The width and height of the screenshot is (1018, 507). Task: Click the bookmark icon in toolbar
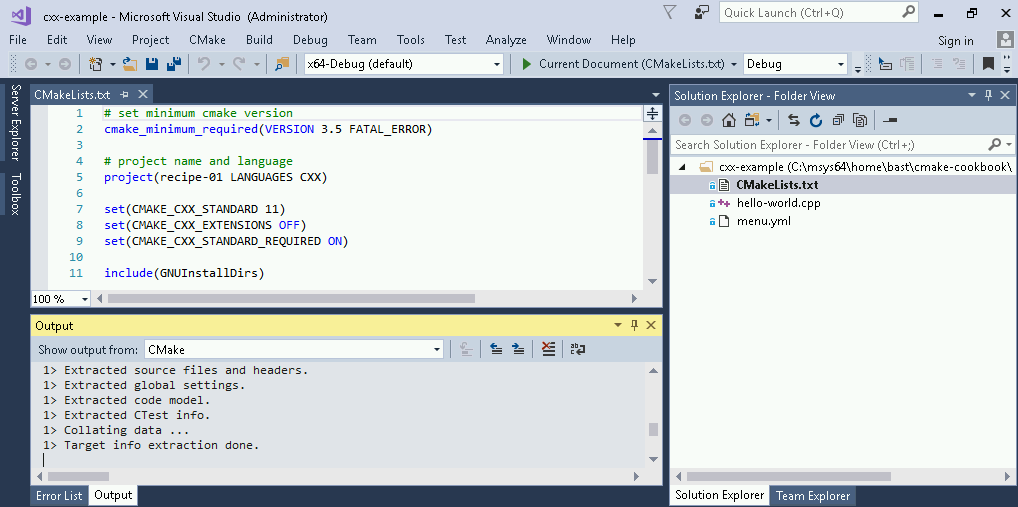(988, 64)
